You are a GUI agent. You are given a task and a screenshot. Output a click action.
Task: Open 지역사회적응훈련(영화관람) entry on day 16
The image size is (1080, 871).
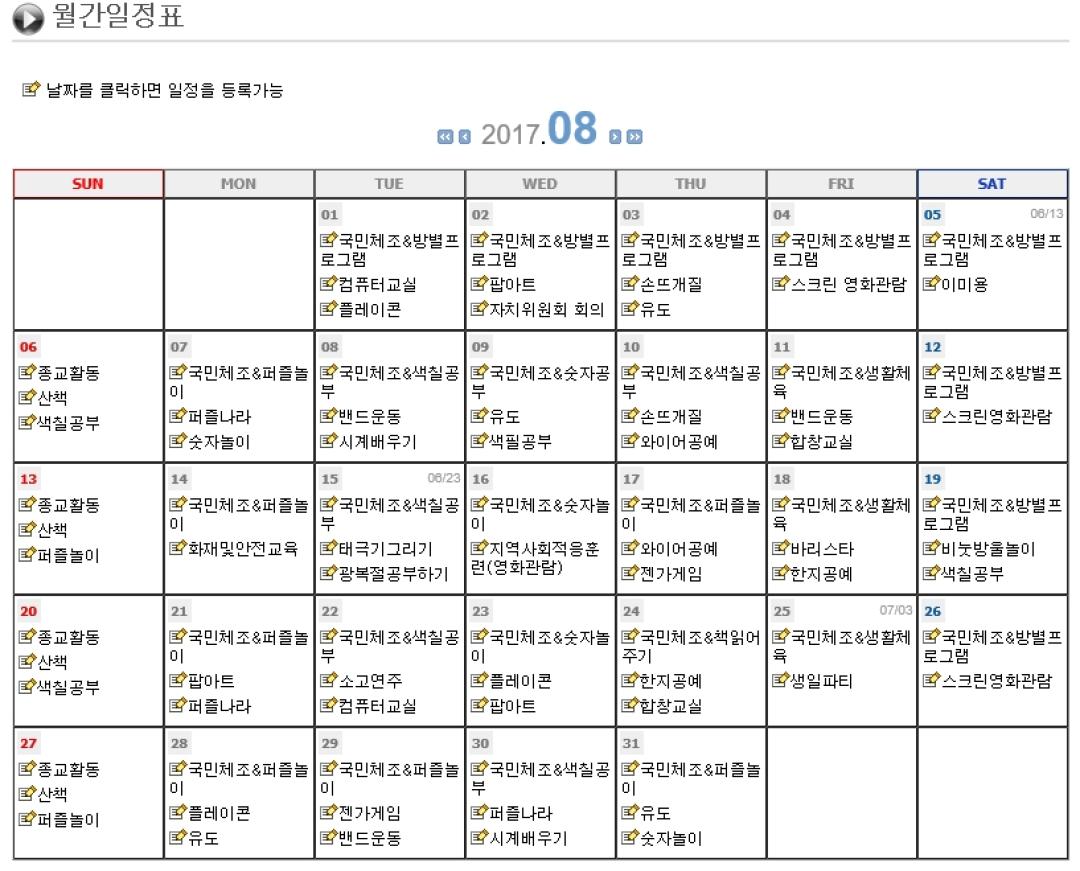[x=535, y=558]
